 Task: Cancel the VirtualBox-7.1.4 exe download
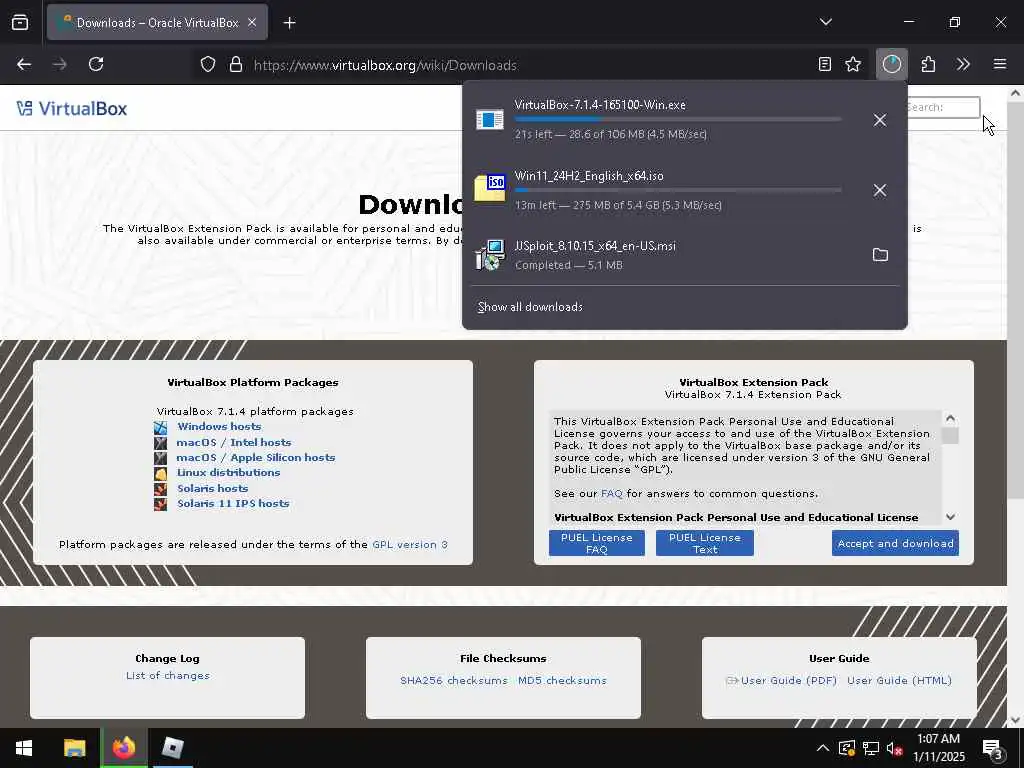tap(880, 120)
